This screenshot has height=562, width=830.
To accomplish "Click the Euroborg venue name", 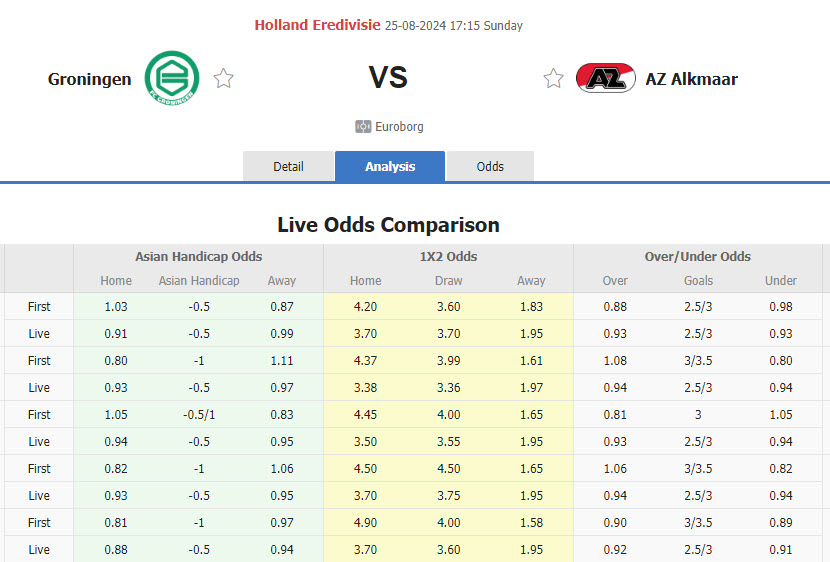I will (x=399, y=127).
